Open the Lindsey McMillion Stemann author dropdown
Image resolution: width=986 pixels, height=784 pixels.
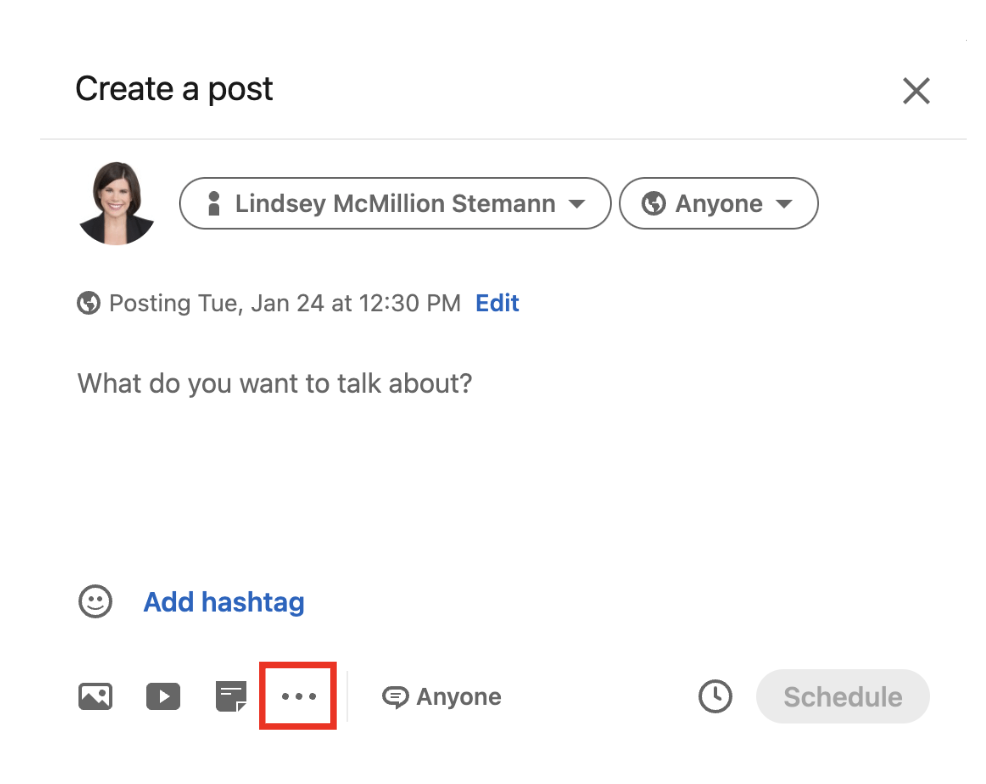(x=394, y=204)
